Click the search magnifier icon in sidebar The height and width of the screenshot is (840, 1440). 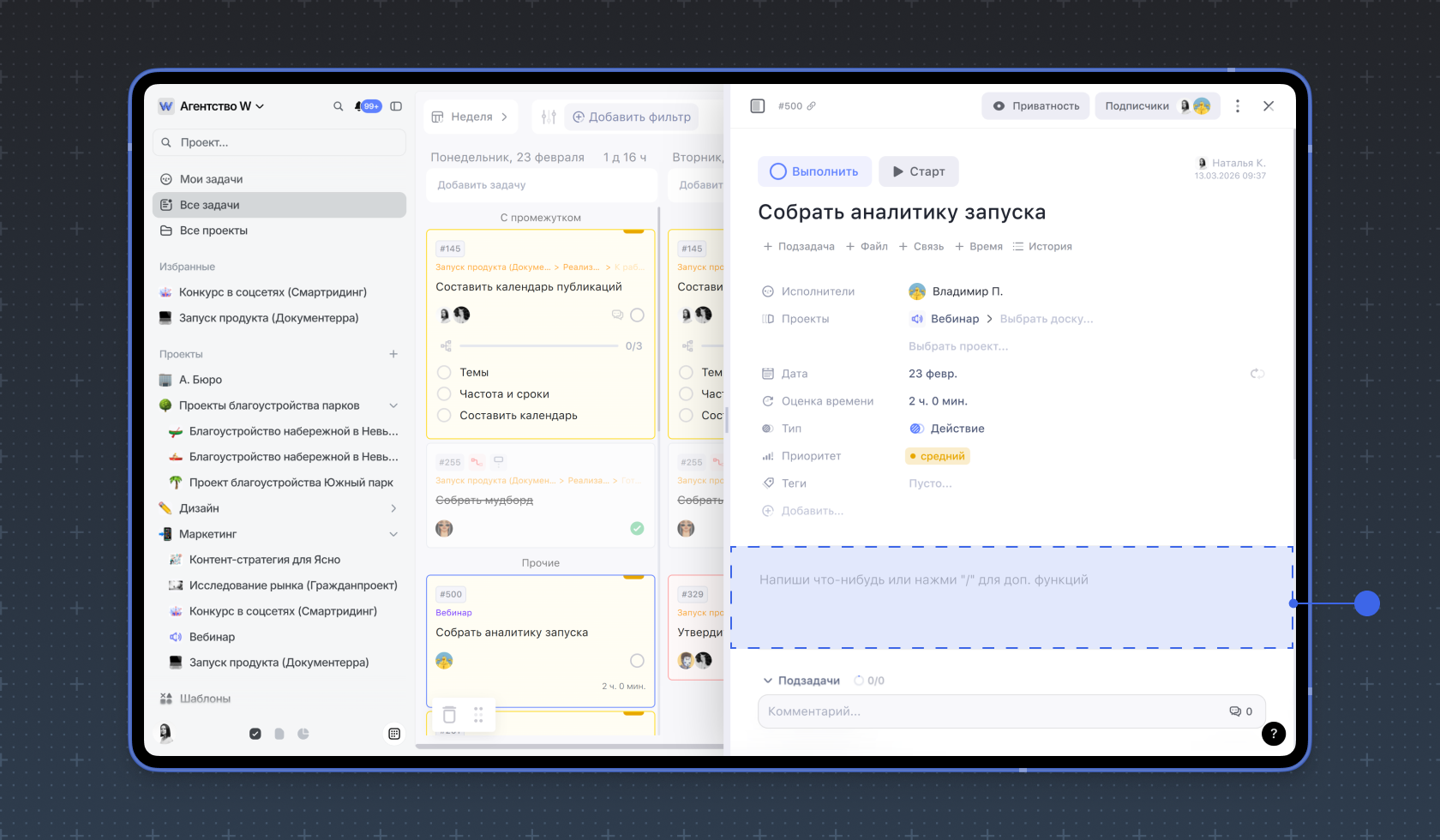coord(338,106)
